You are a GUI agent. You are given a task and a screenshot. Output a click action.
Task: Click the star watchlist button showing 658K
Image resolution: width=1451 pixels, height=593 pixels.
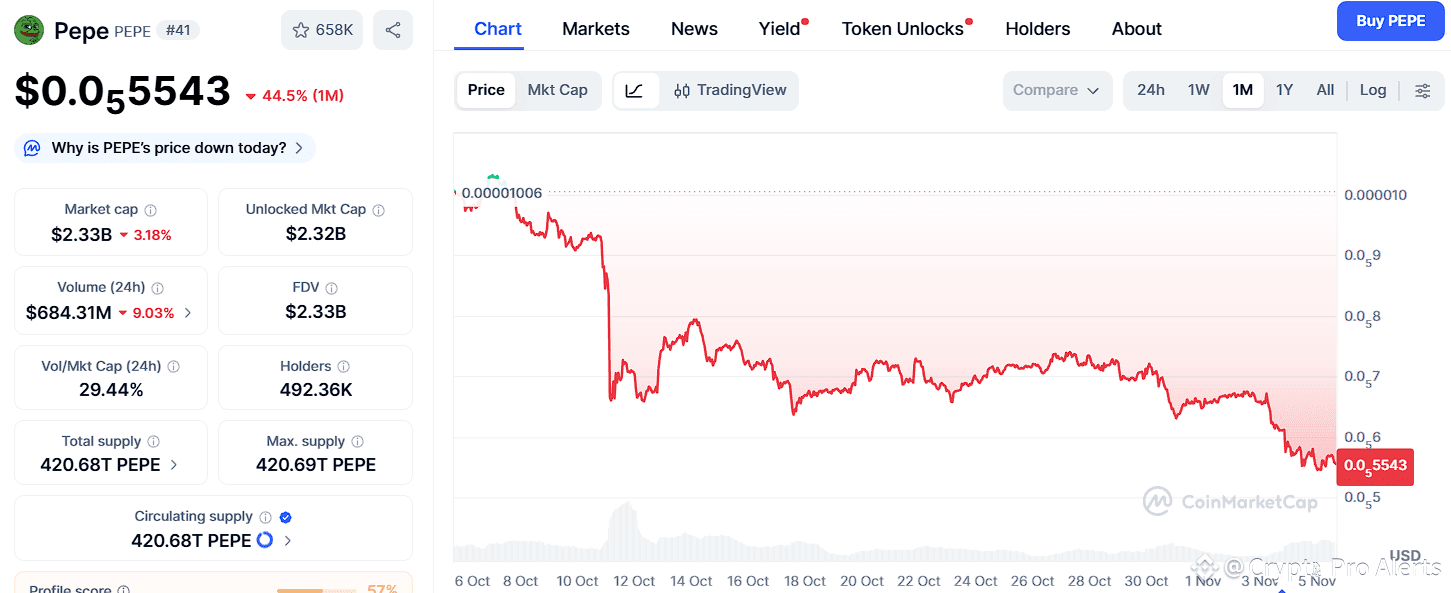click(x=322, y=30)
